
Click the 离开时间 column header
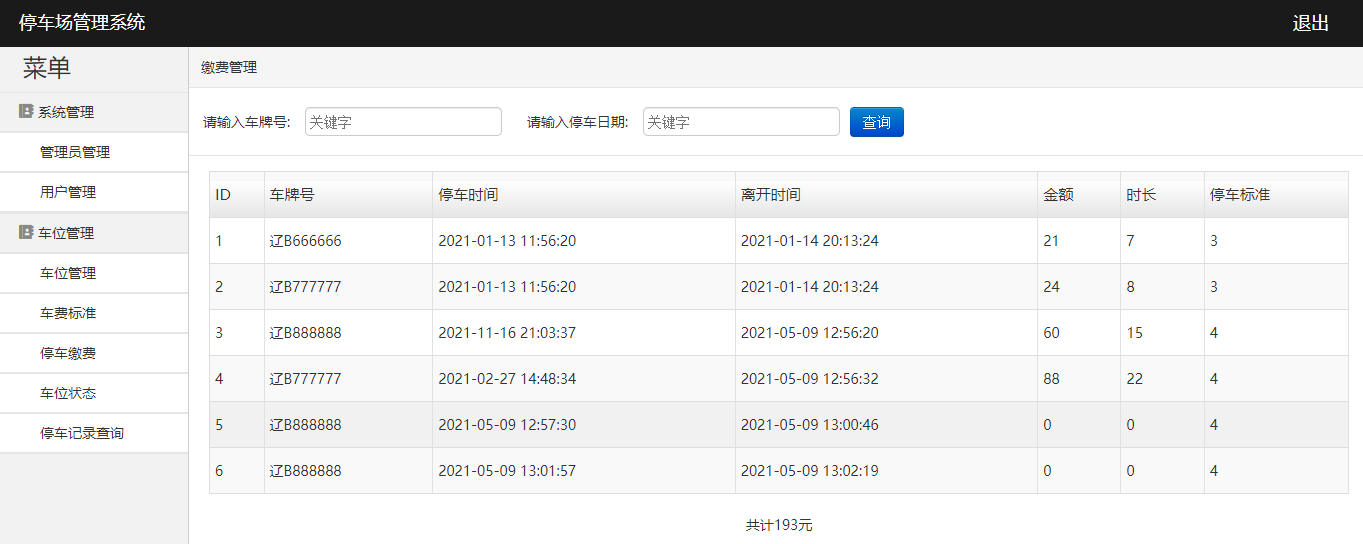[x=886, y=195]
